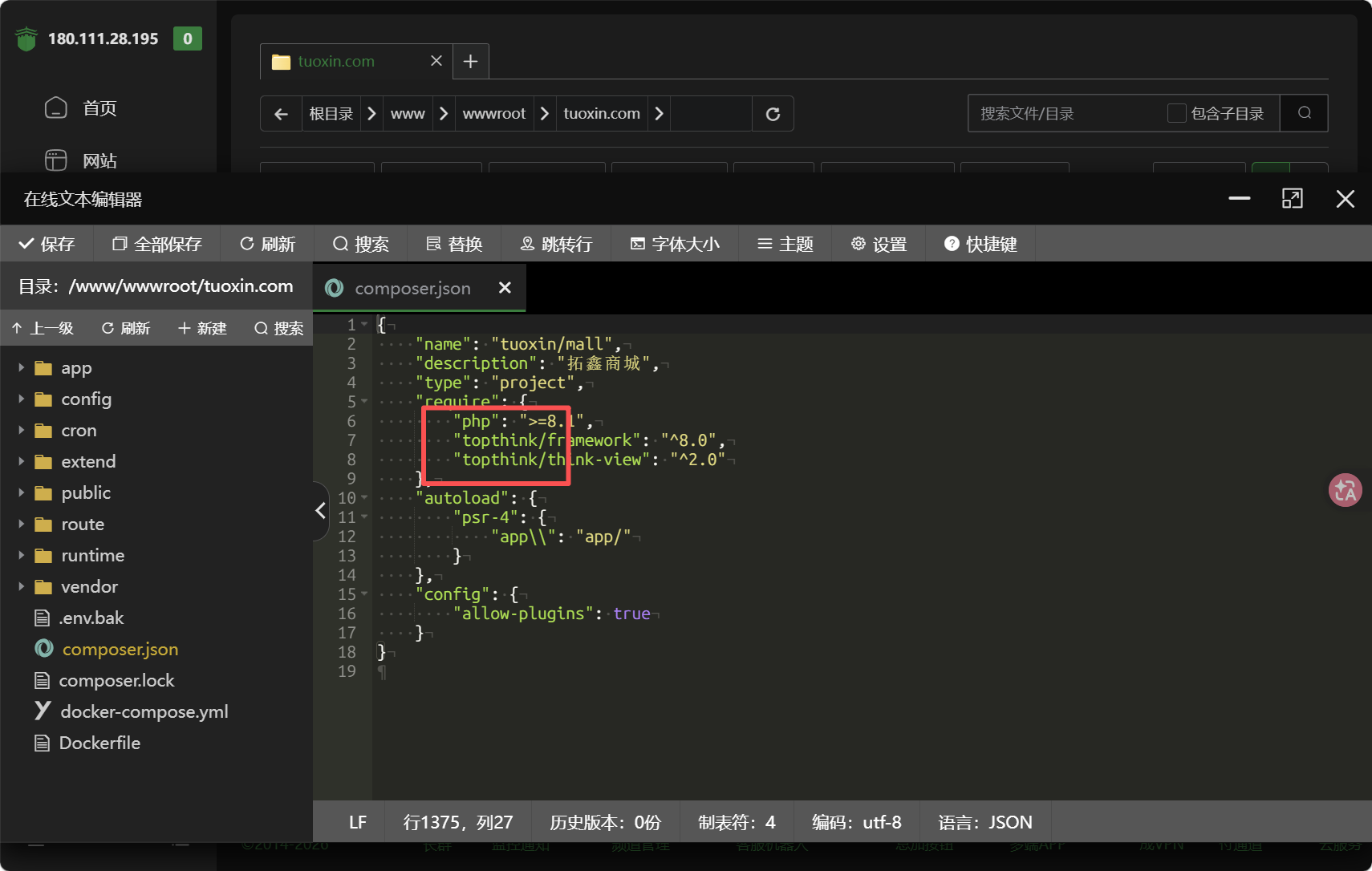Change 编码 utf-8 encoding
1372x871 pixels.
[856, 822]
